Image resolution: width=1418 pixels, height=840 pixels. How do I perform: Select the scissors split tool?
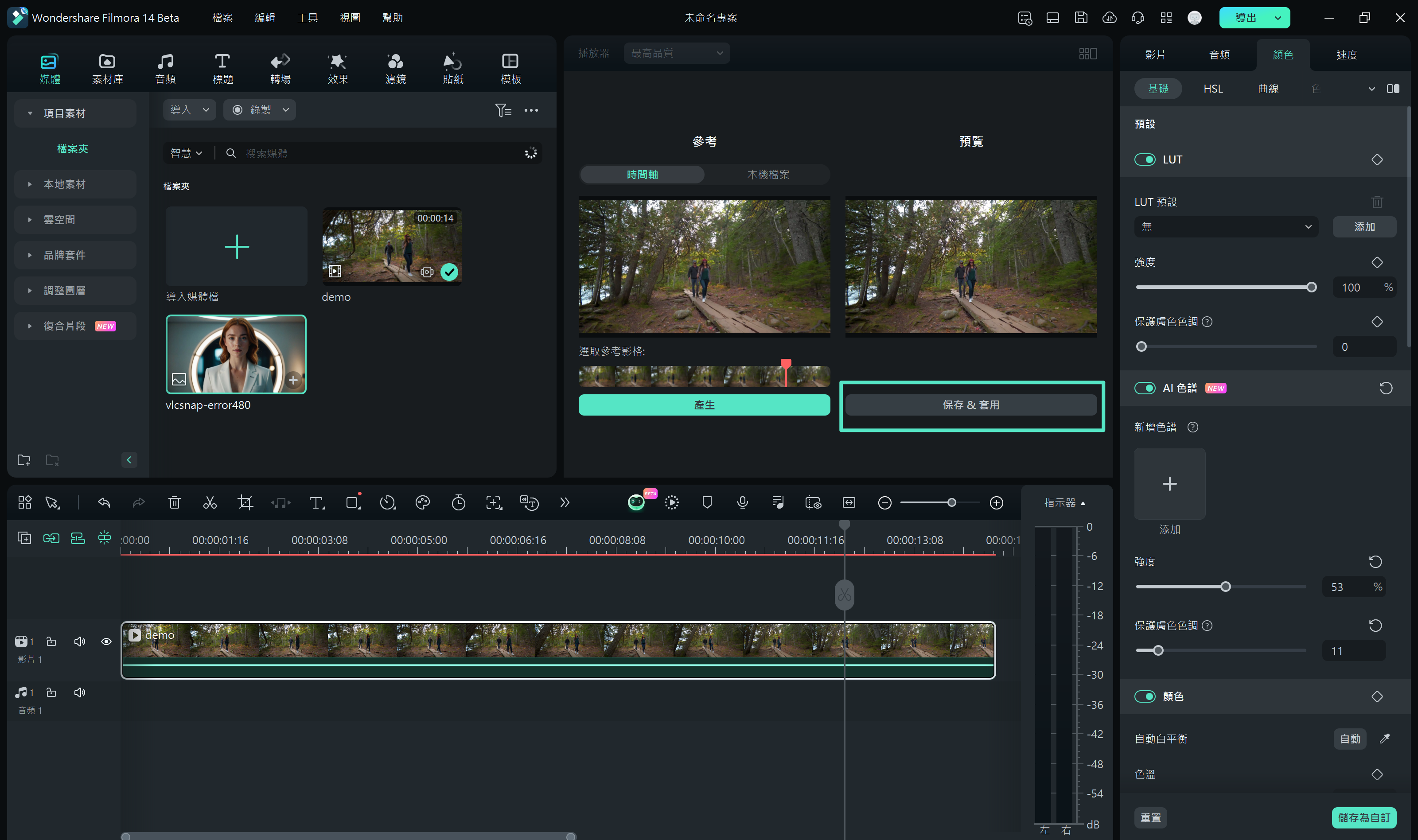pos(210,503)
